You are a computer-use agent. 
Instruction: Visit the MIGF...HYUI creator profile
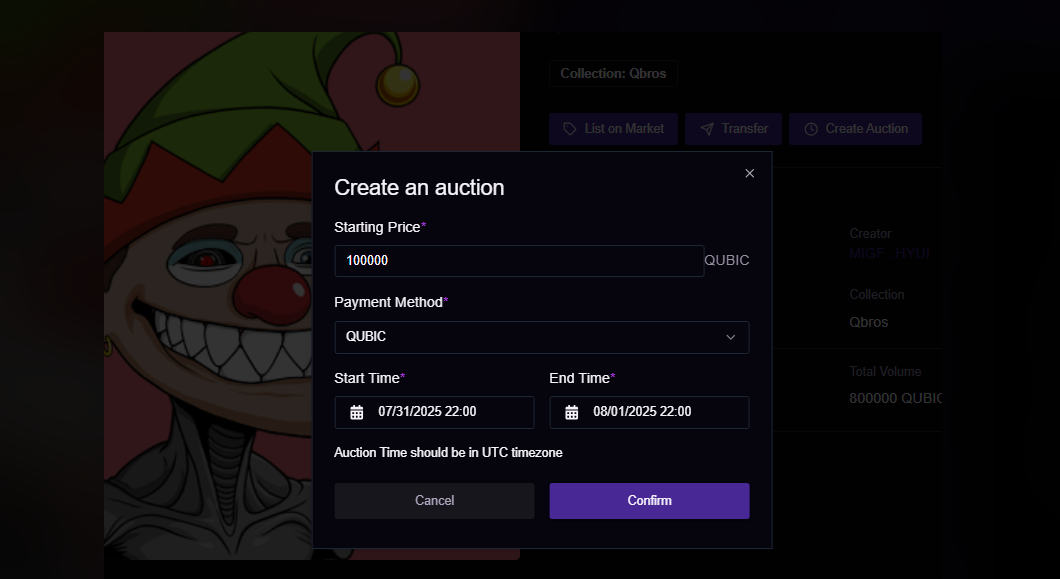[888, 253]
